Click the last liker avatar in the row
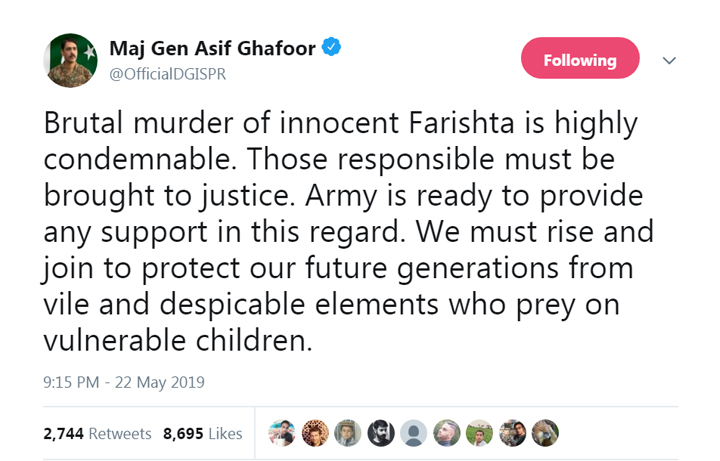This screenshot has width=720, height=461. point(543,432)
